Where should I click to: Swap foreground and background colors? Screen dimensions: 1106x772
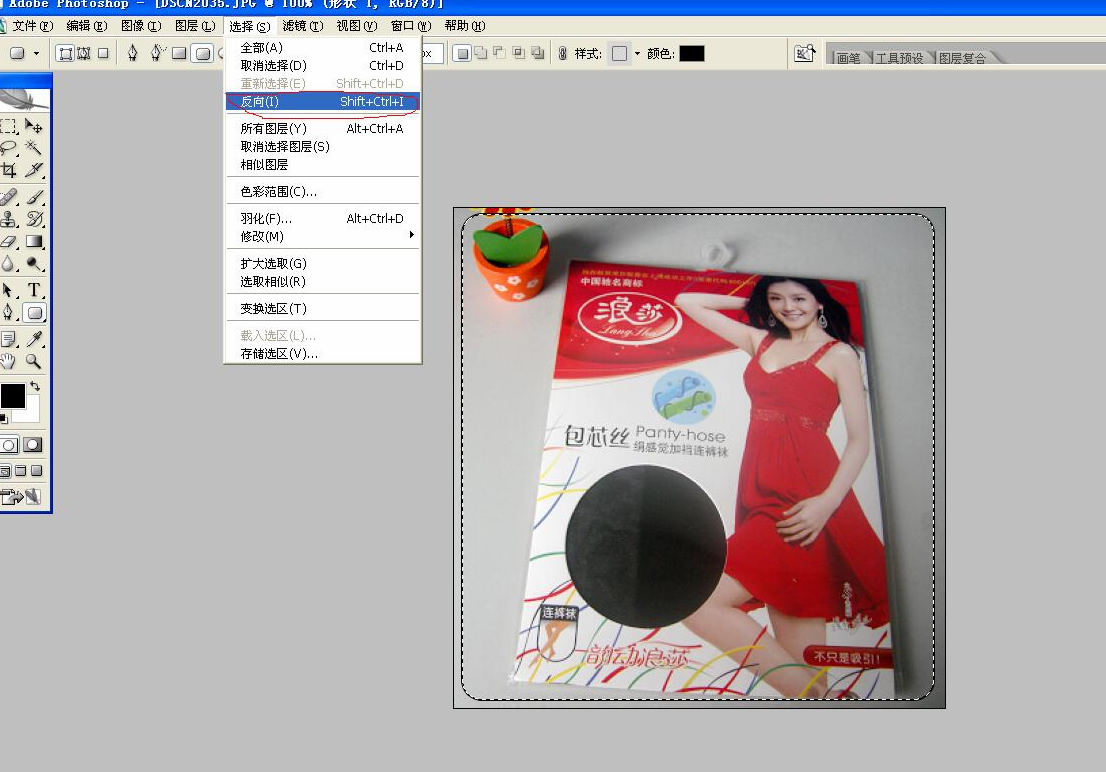click(35, 387)
